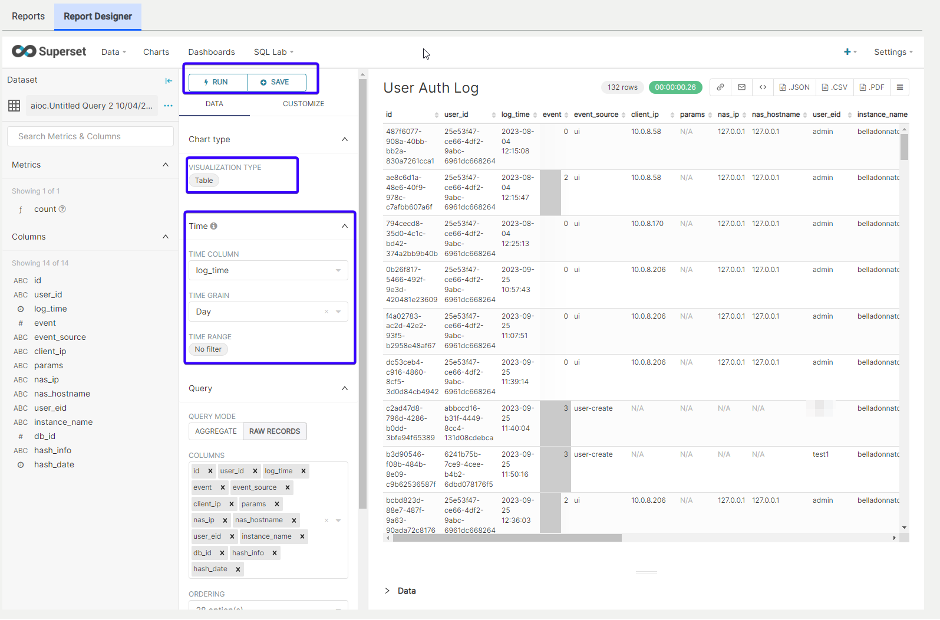The height and width of the screenshot is (620, 940).
Task: Open the Time Column log_time dropdown
Action: [x=268, y=270]
